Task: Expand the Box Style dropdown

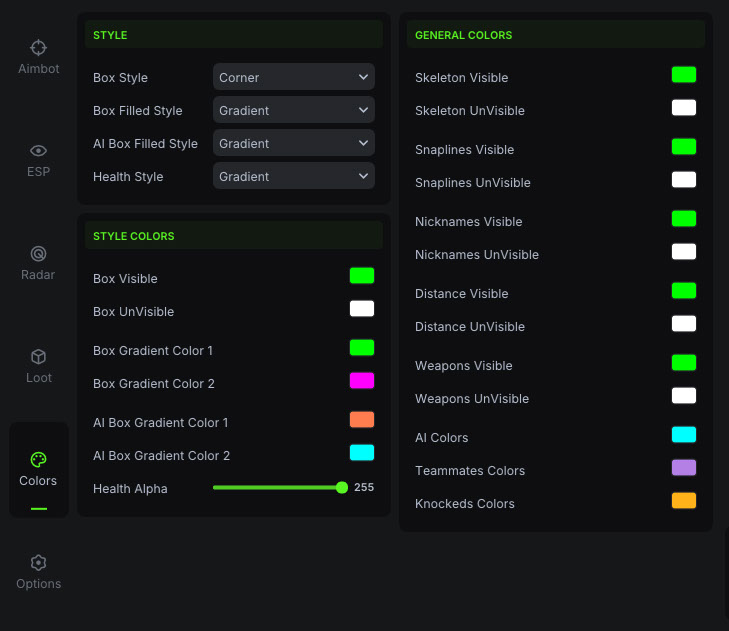Action: pyautogui.click(x=293, y=77)
